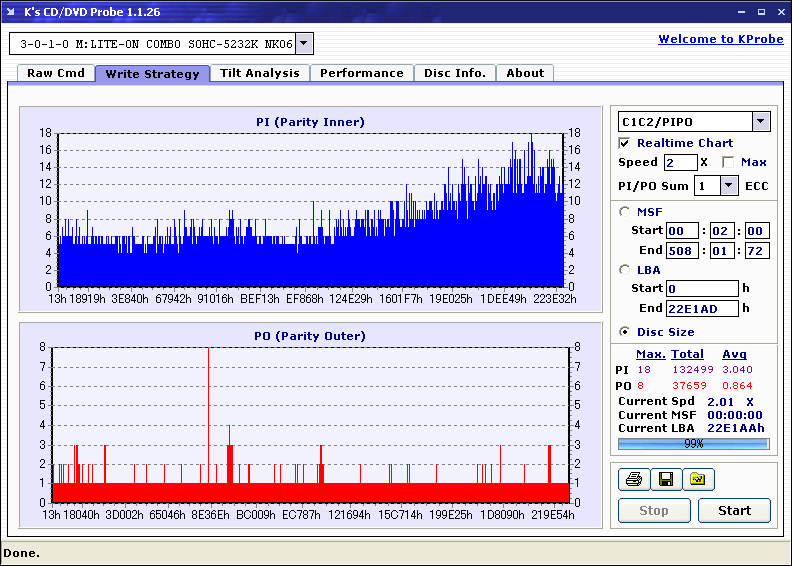Choose the Disc Size radio option

click(x=626, y=332)
